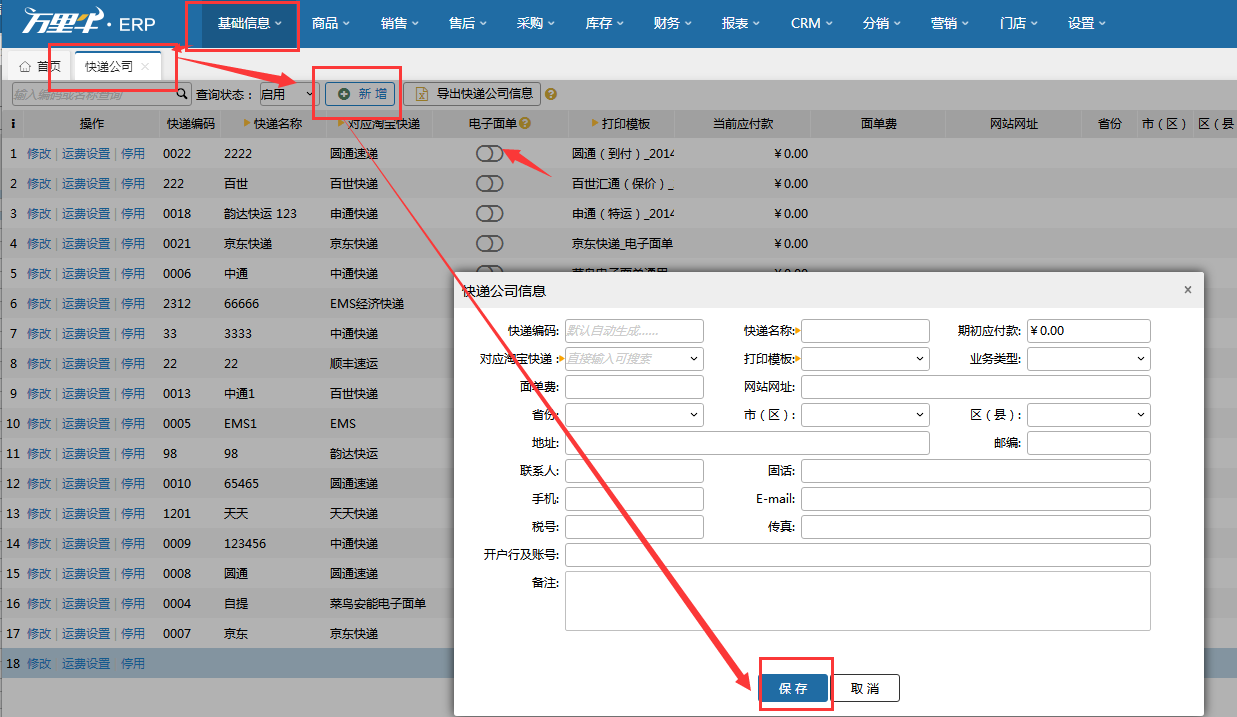Click 运费设置 link for 自提 row

pyautogui.click(x=86, y=604)
